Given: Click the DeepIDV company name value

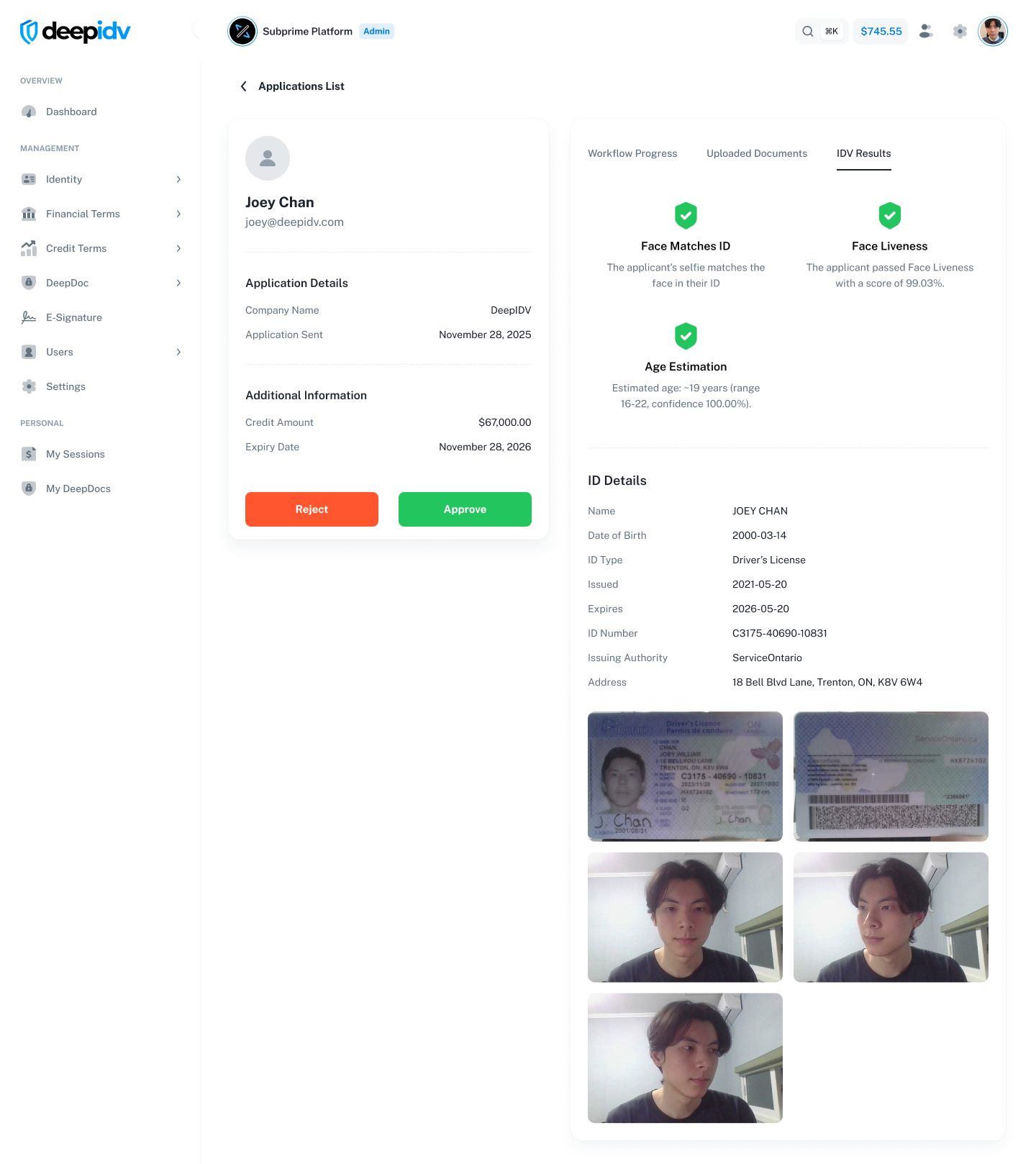Looking at the screenshot, I should [x=511, y=310].
